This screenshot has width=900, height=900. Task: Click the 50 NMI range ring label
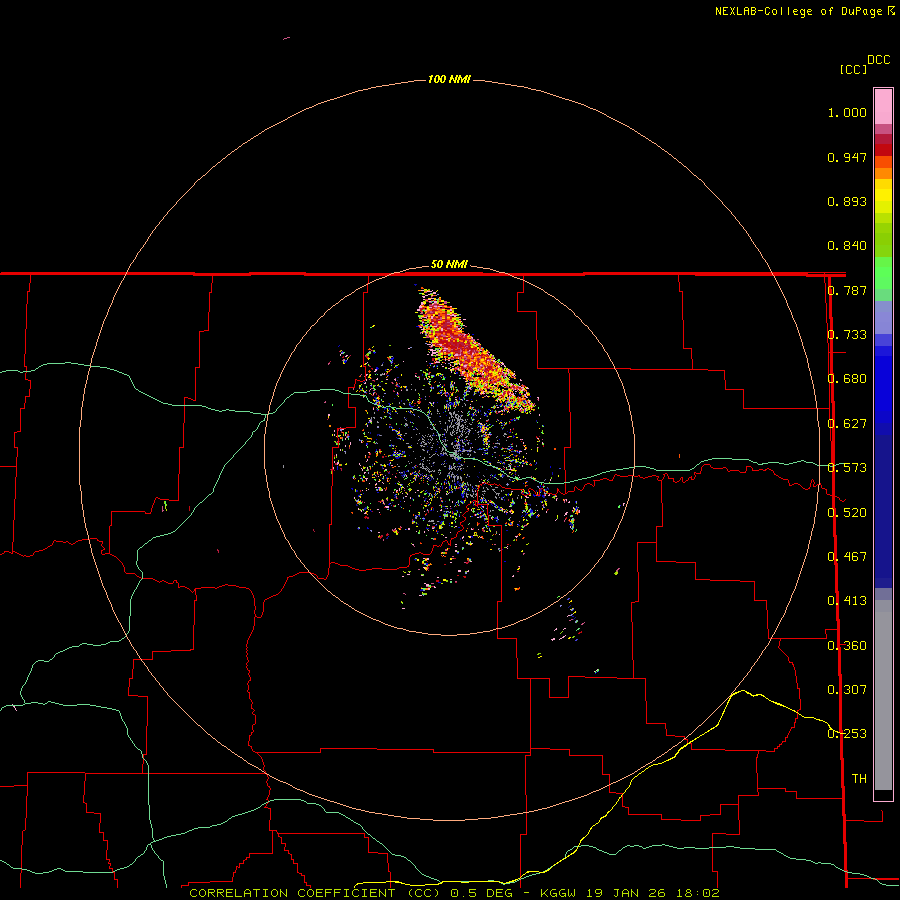coord(449,265)
